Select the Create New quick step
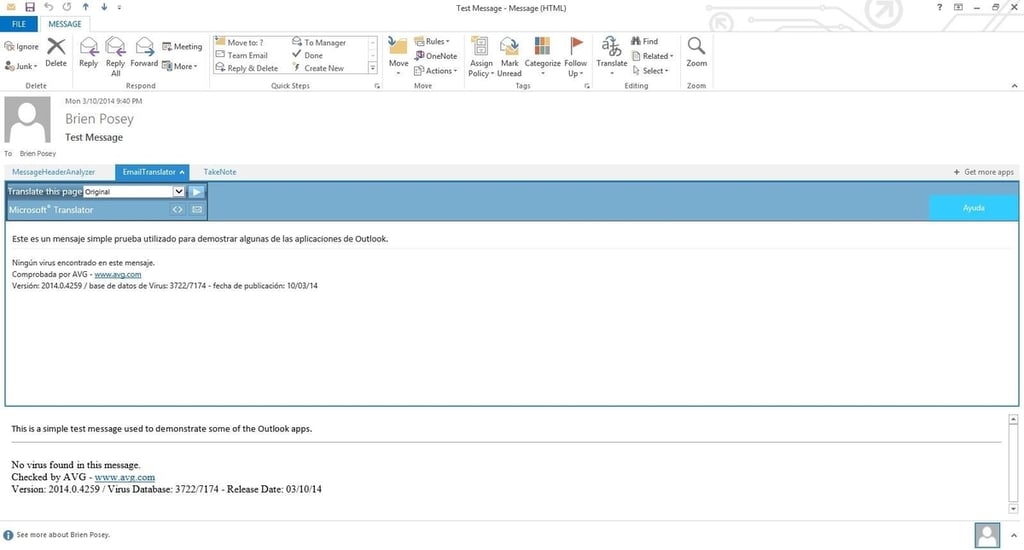This screenshot has height=550, width=1024. pyautogui.click(x=318, y=68)
